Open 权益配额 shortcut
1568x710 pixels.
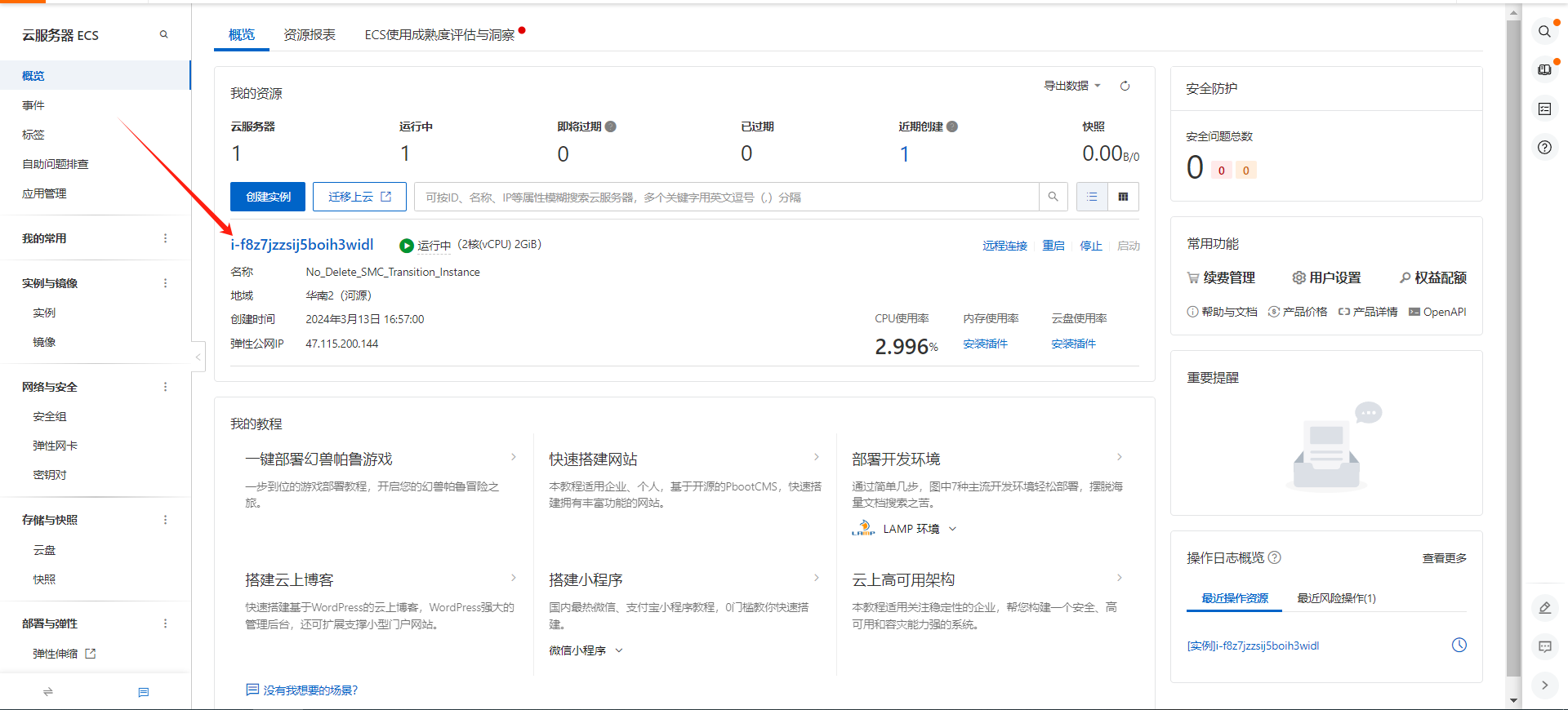click(1433, 277)
